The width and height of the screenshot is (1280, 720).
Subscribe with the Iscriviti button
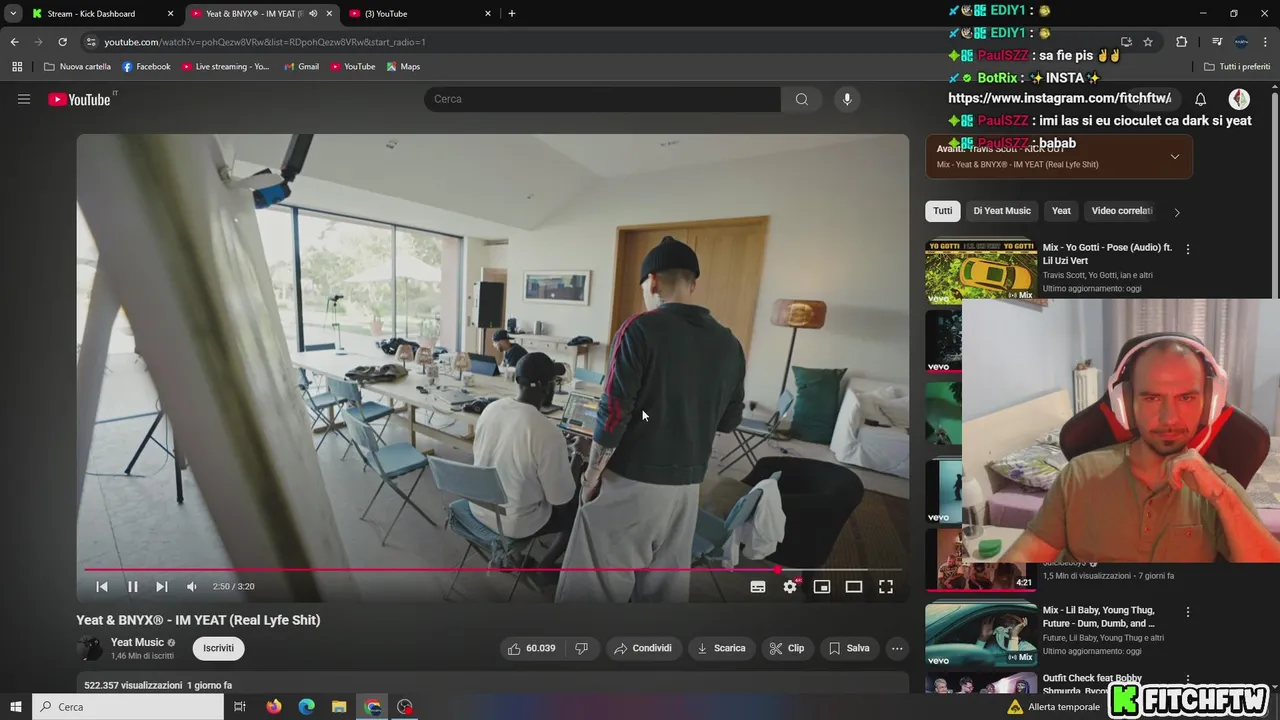218,648
